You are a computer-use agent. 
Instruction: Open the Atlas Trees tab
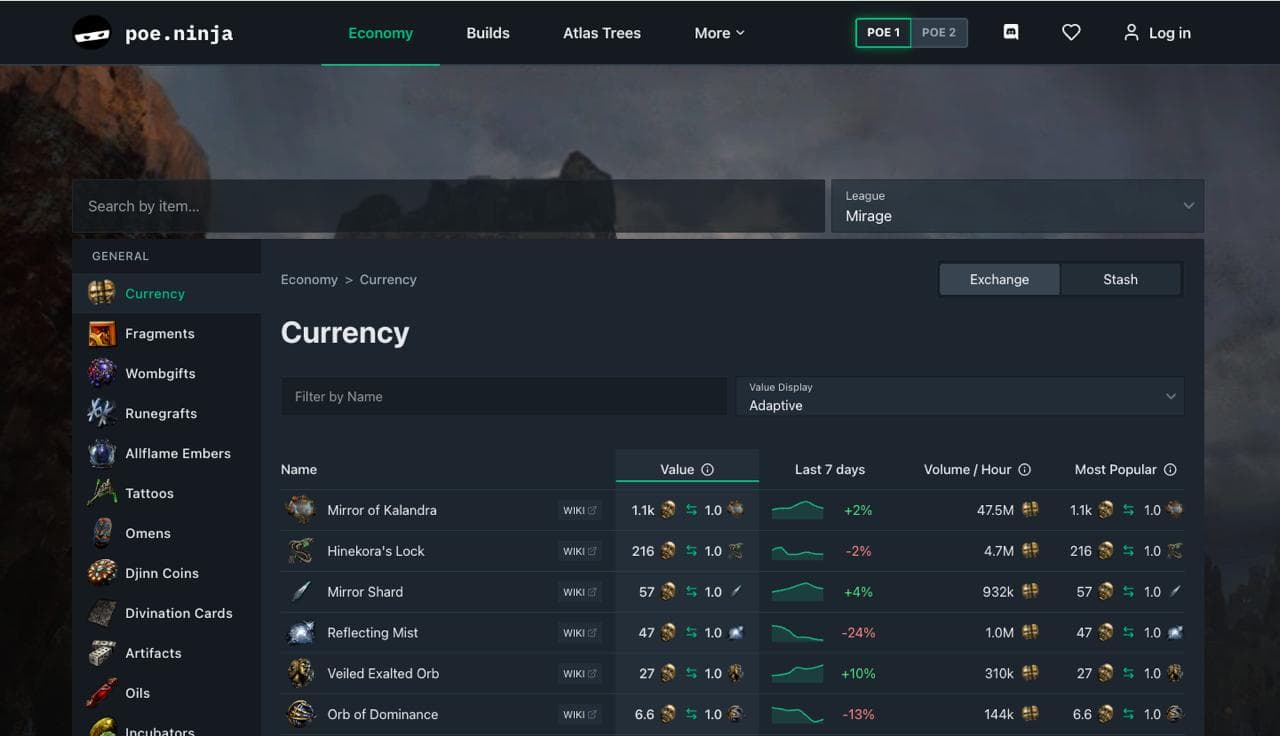pos(602,33)
